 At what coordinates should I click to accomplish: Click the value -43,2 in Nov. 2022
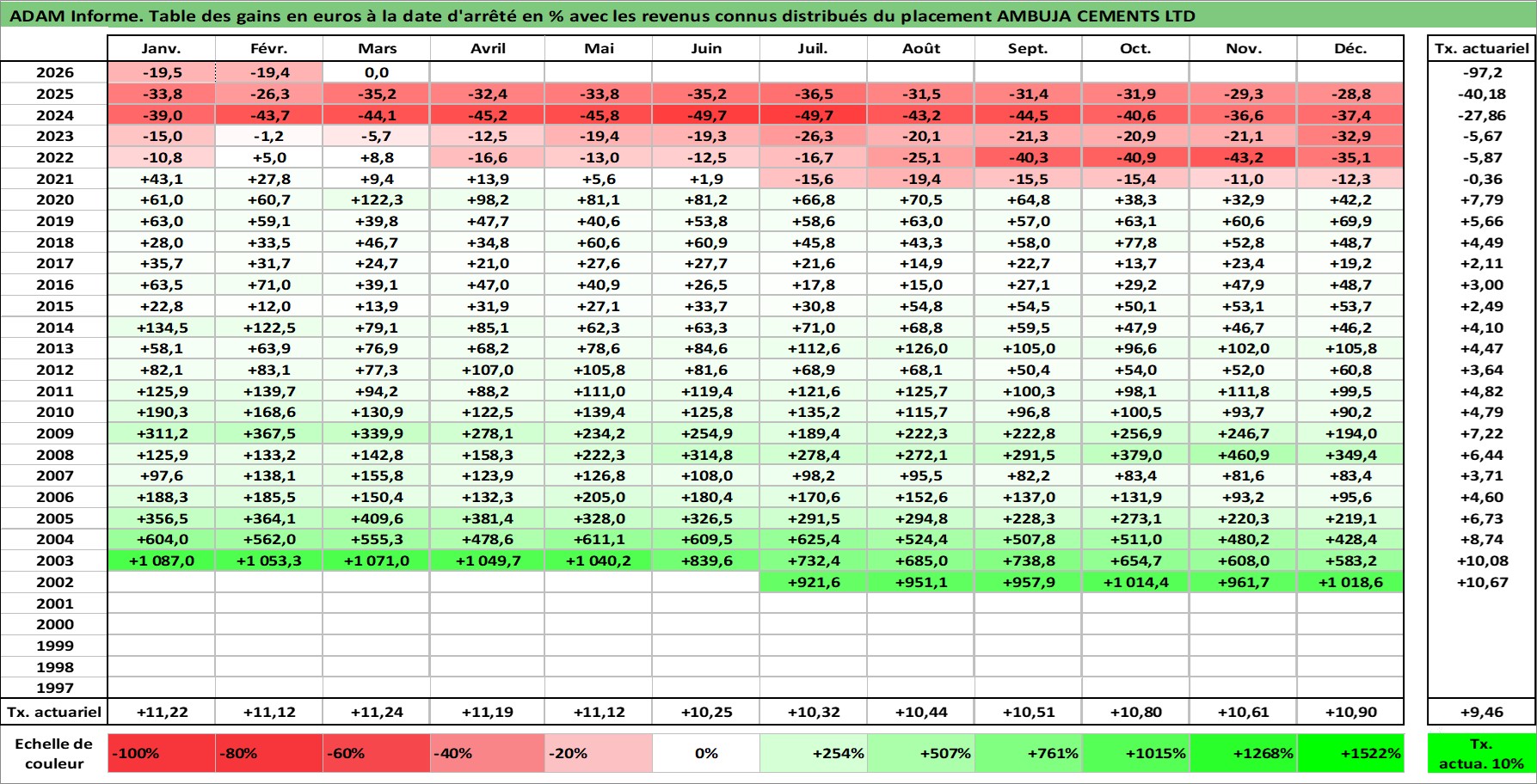click(x=1243, y=157)
